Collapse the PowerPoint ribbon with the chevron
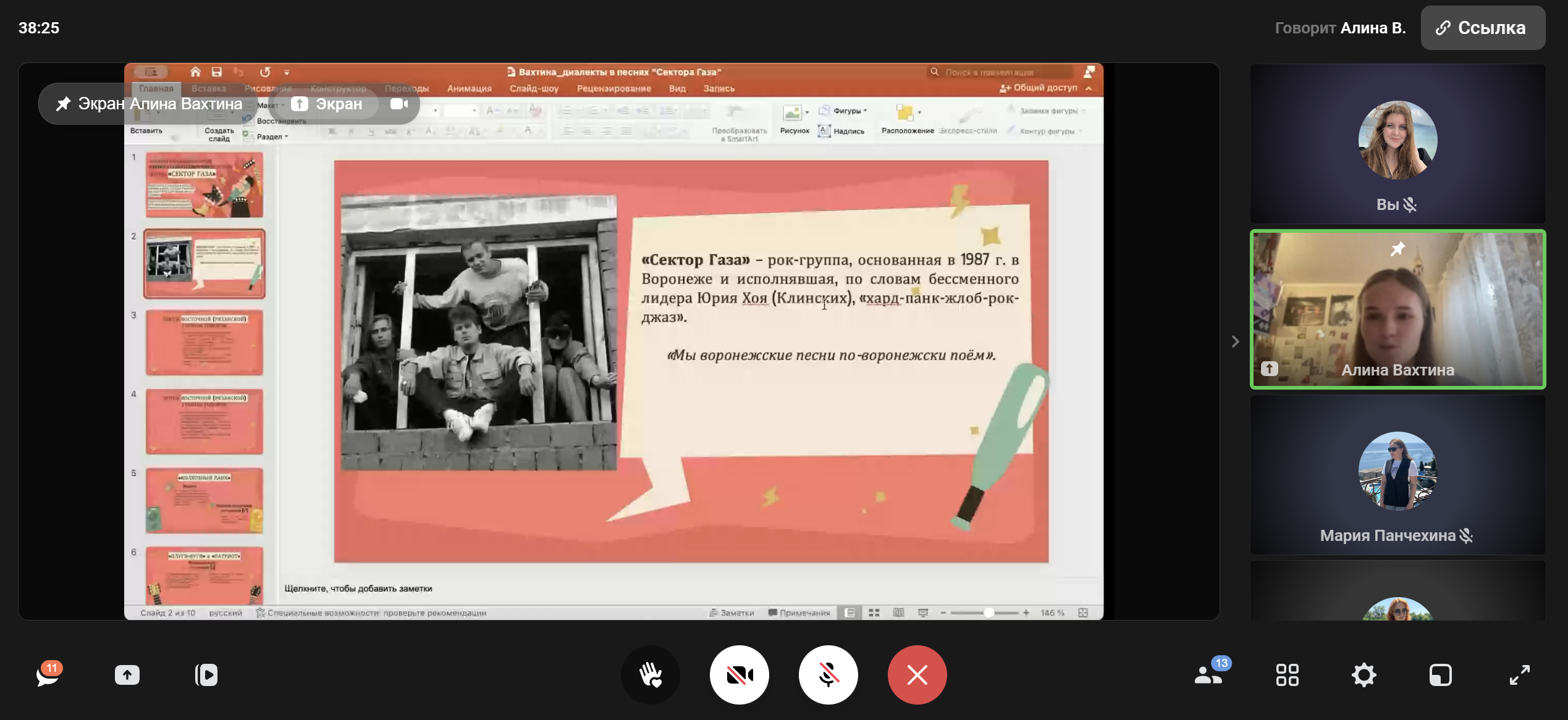 coord(1089,88)
